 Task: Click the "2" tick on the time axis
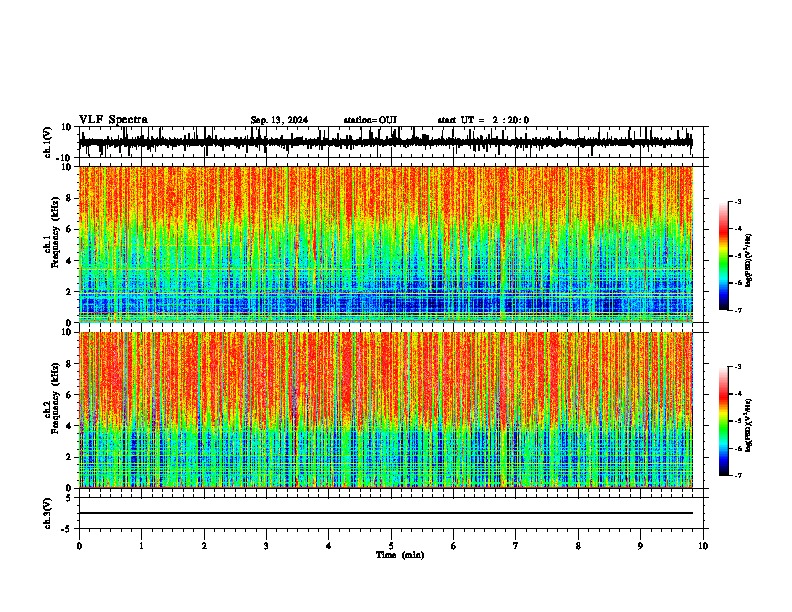[x=204, y=546]
